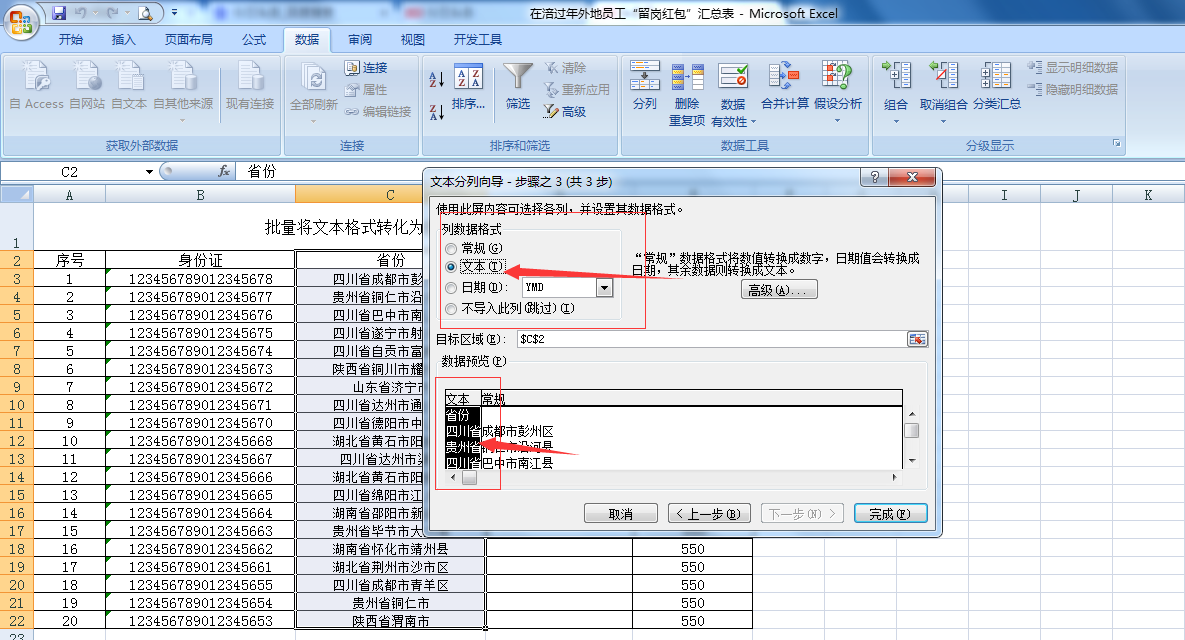The image size is (1185, 640).
Task: Expand the Name Box dropdown arrow
Action: click(x=149, y=172)
